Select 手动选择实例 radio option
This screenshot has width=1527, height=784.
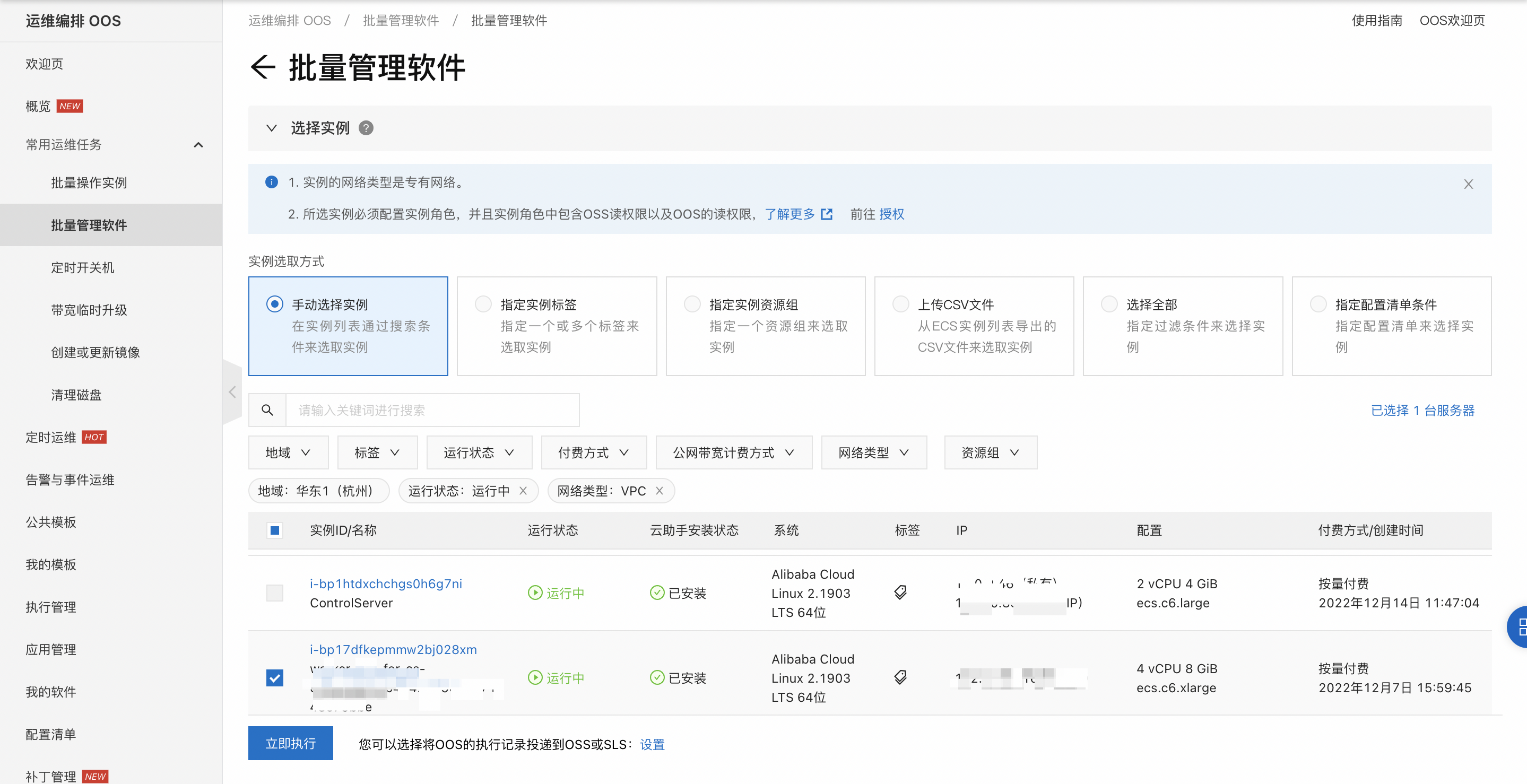pyautogui.click(x=274, y=304)
